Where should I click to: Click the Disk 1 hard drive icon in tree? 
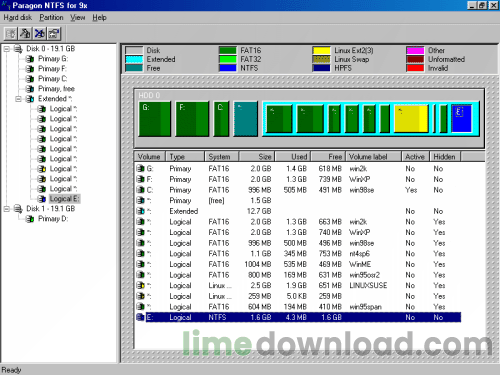click(x=18, y=209)
